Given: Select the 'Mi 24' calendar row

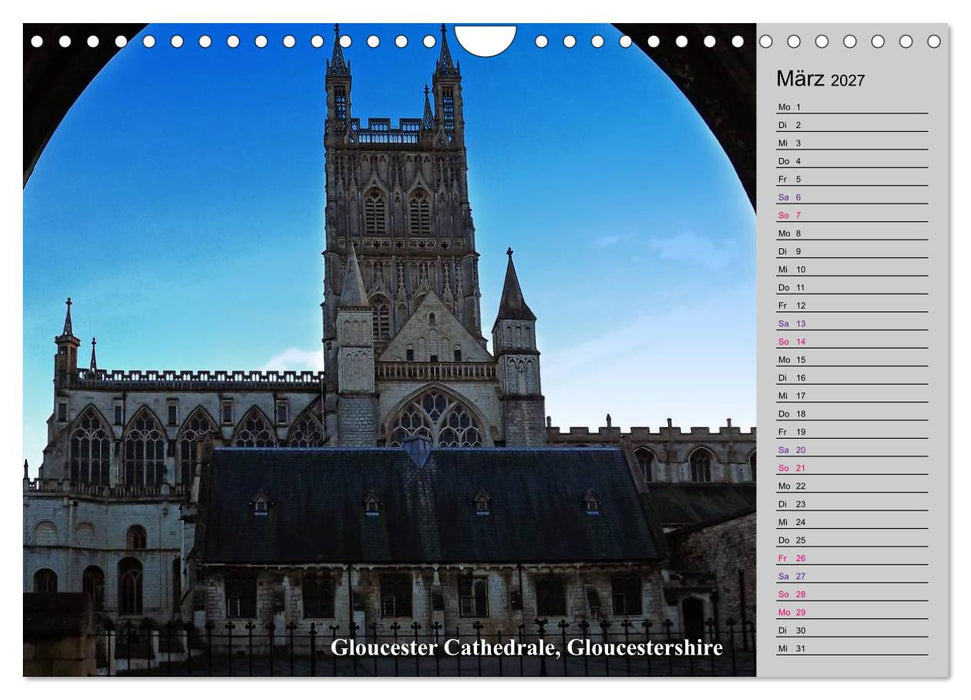Looking at the screenshot, I should coord(852,522).
